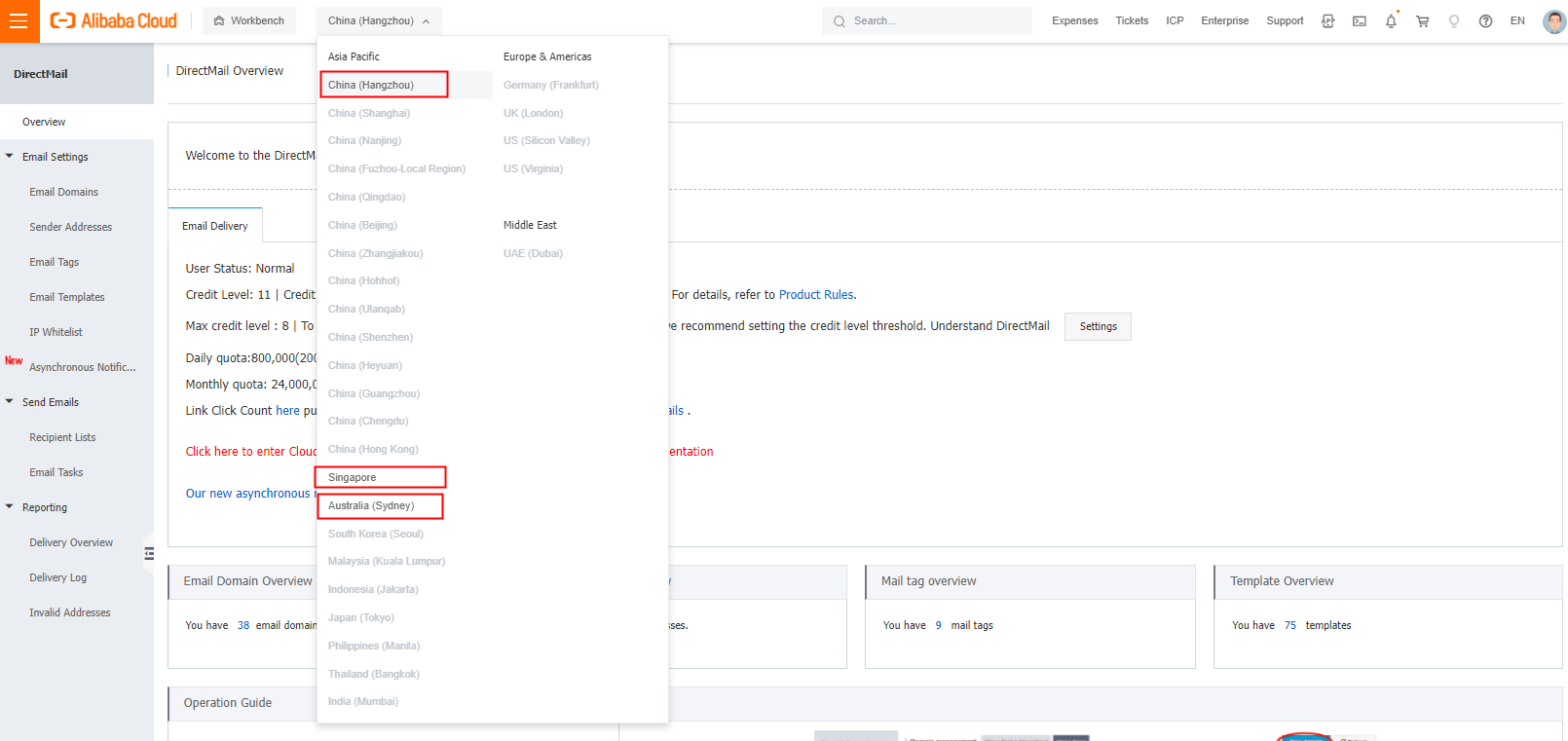Open the Expenses menu
The height and width of the screenshot is (741, 1568).
1075,20
